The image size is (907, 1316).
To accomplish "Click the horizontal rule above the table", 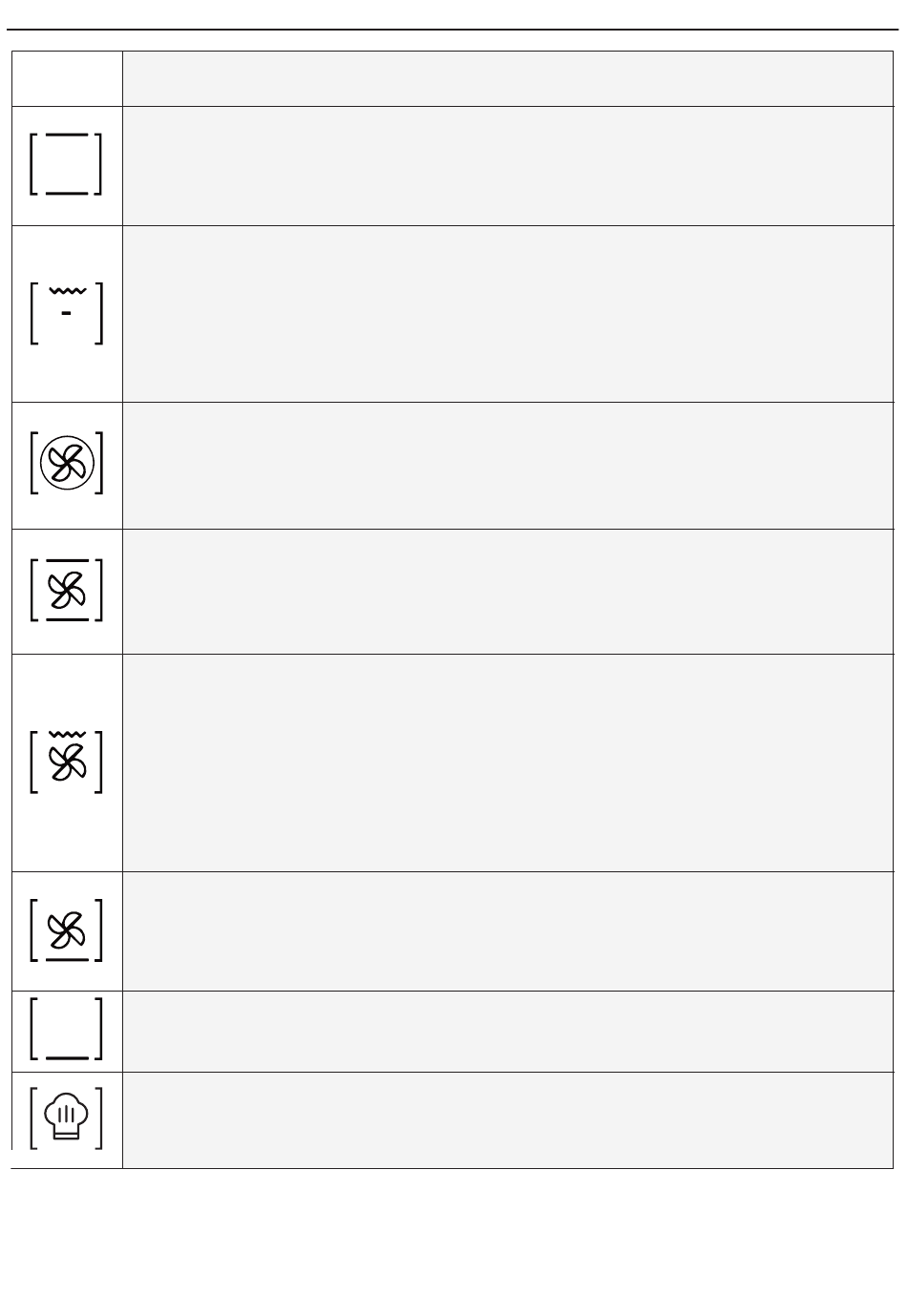I will point(453,30).
